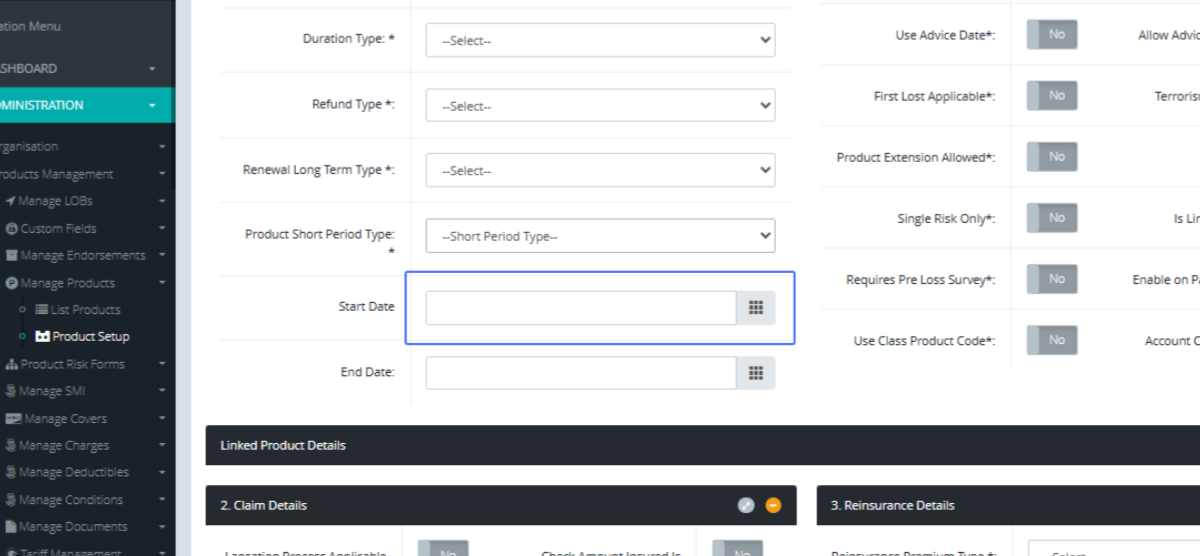Open the End Date calendar picker icon
This screenshot has height=556, width=1200.
756,373
